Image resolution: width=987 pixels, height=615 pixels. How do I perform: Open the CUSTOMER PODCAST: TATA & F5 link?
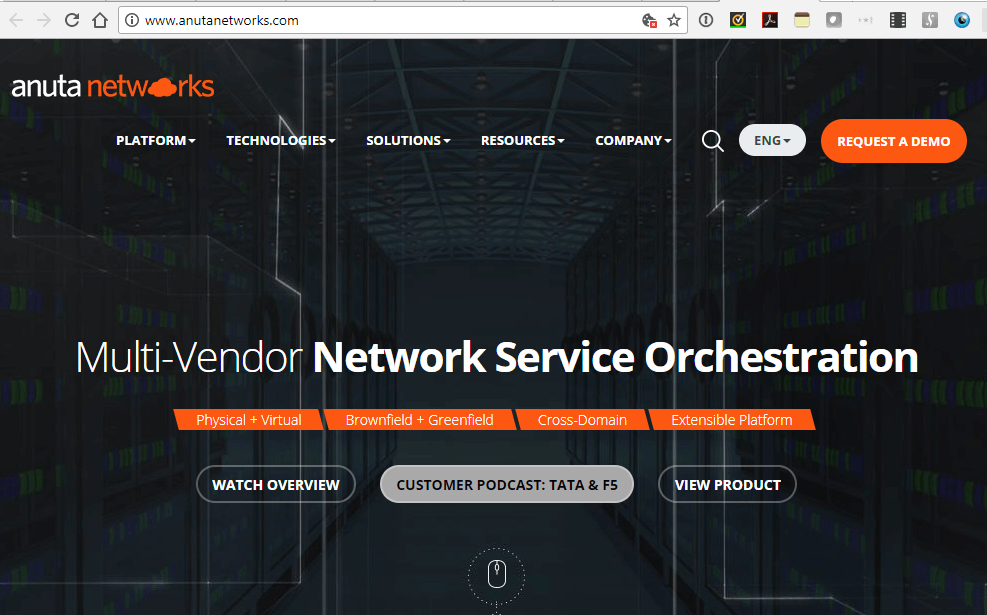point(506,484)
